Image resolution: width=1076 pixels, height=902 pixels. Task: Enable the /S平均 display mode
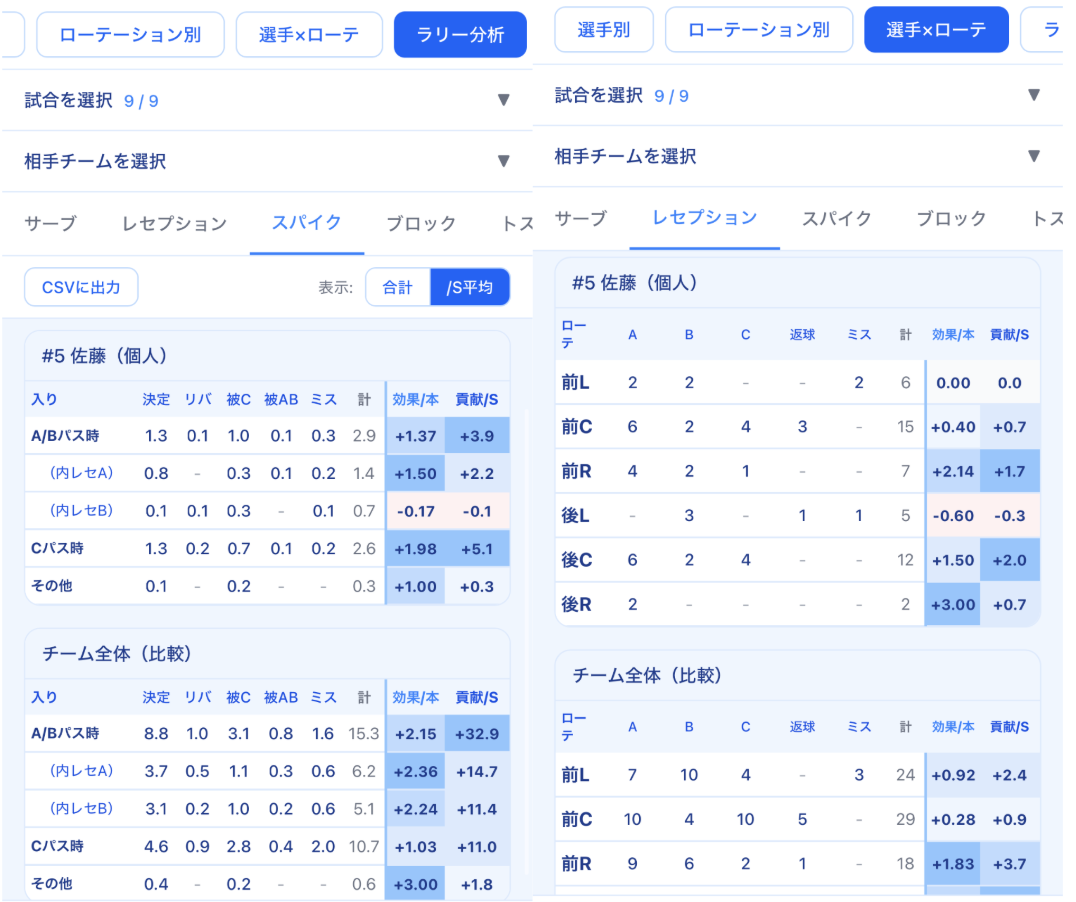tap(469, 286)
